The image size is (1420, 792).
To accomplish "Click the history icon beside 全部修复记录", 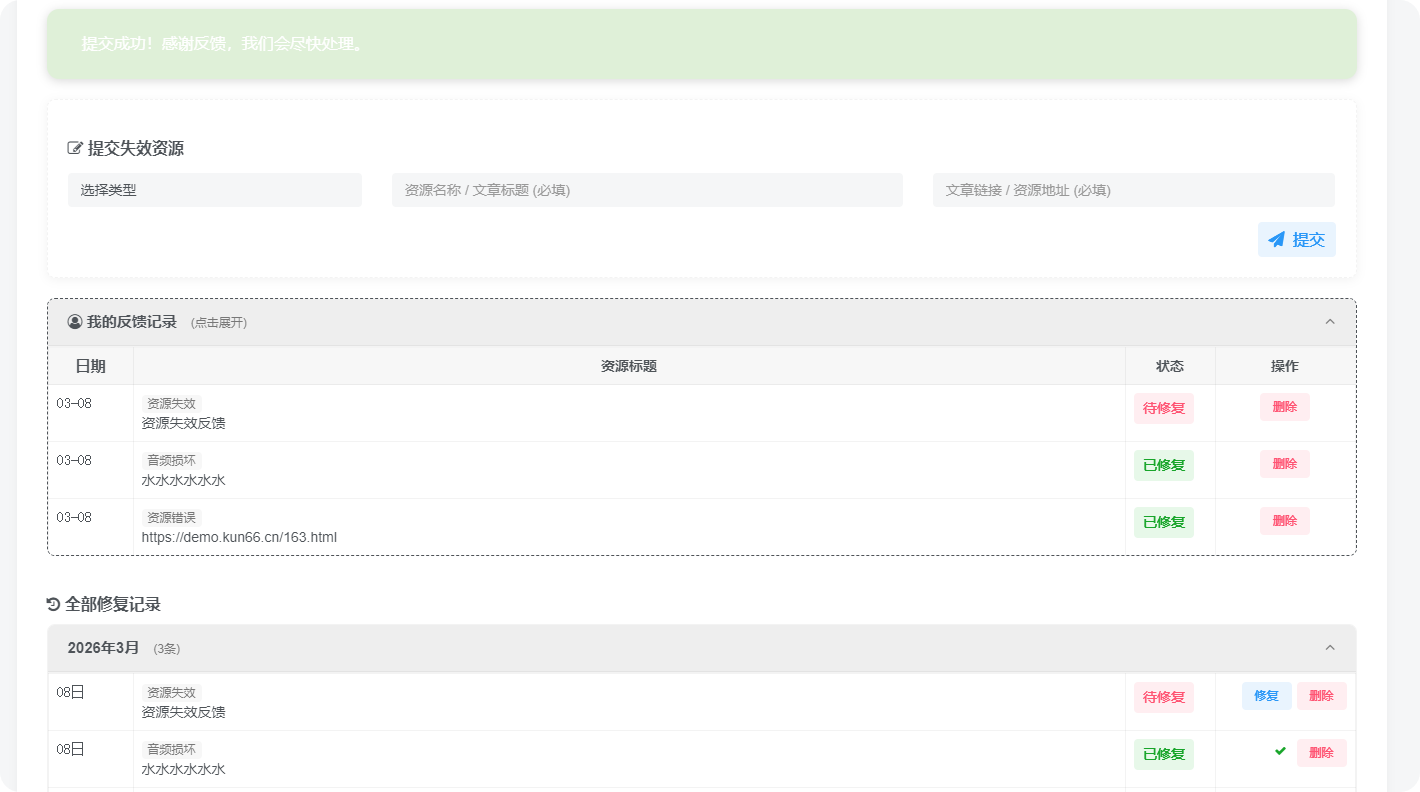I will click(x=54, y=605).
